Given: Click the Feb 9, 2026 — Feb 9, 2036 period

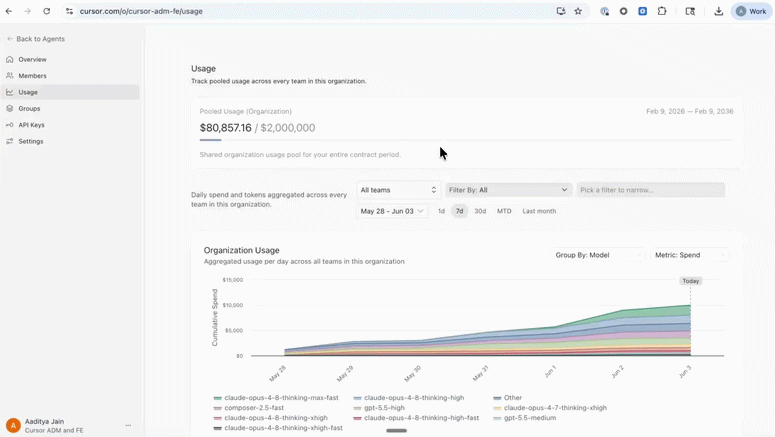Looking at the screenshot, I should [x=689, y=111].
